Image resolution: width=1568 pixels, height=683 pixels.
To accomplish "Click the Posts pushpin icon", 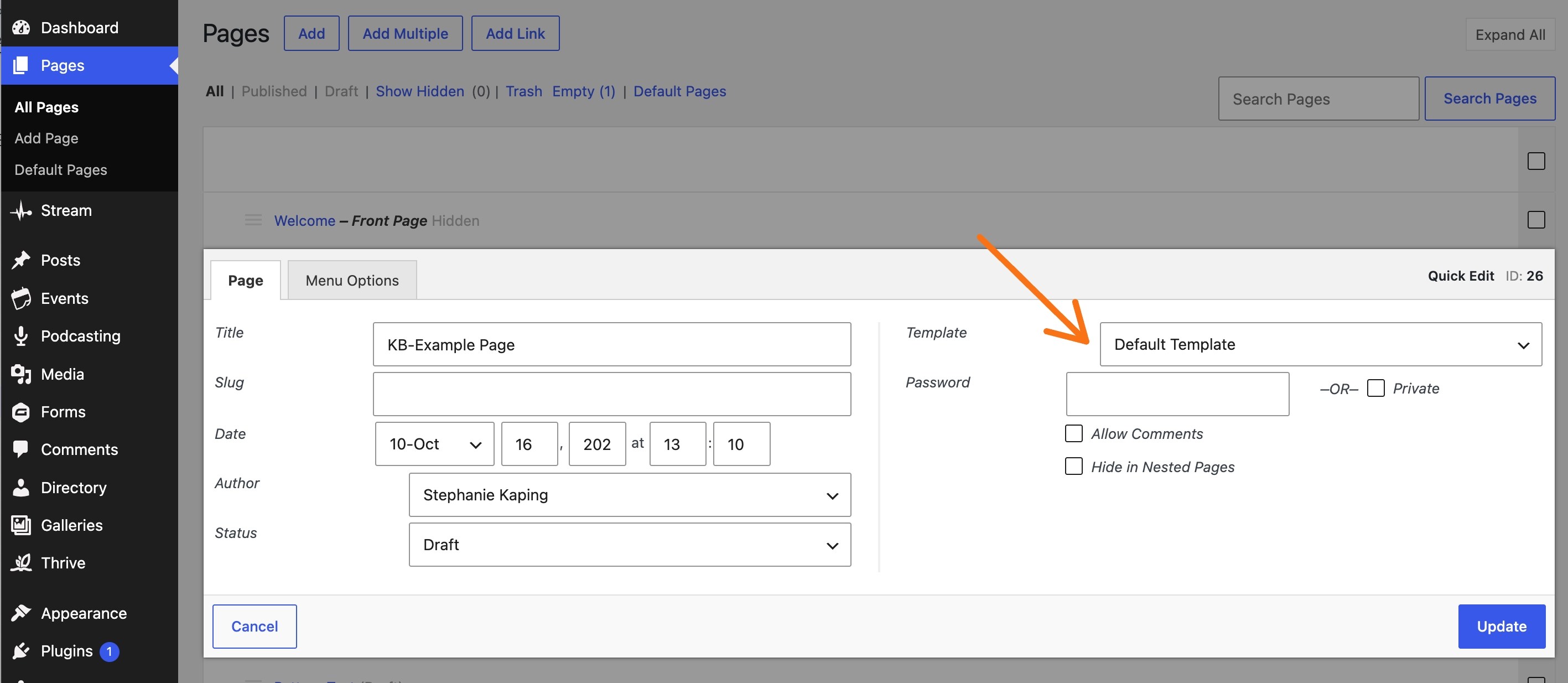I will (x=22, y=261).
